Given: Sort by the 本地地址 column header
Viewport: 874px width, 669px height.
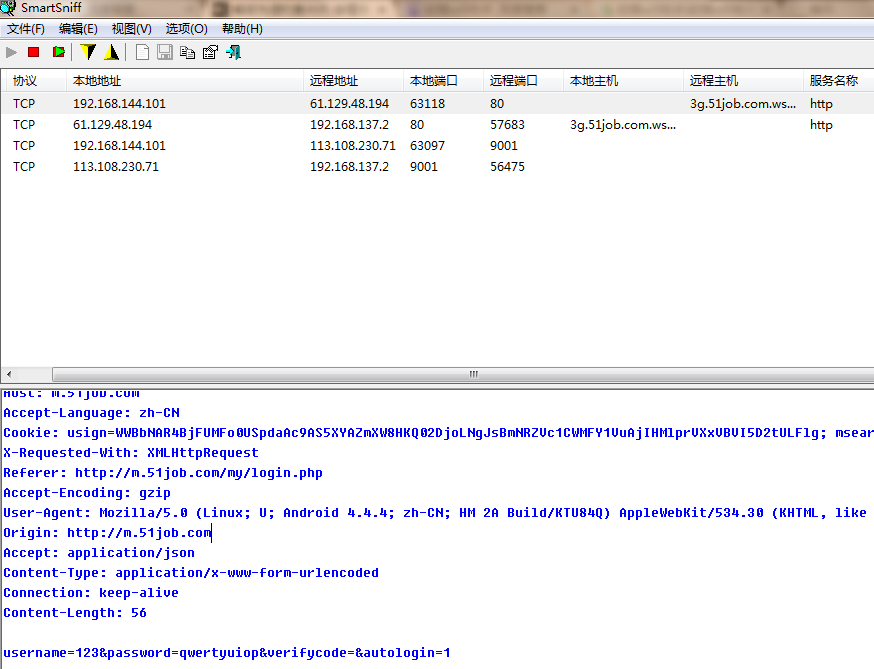Looking at the screenshot, I should [97, 81].
